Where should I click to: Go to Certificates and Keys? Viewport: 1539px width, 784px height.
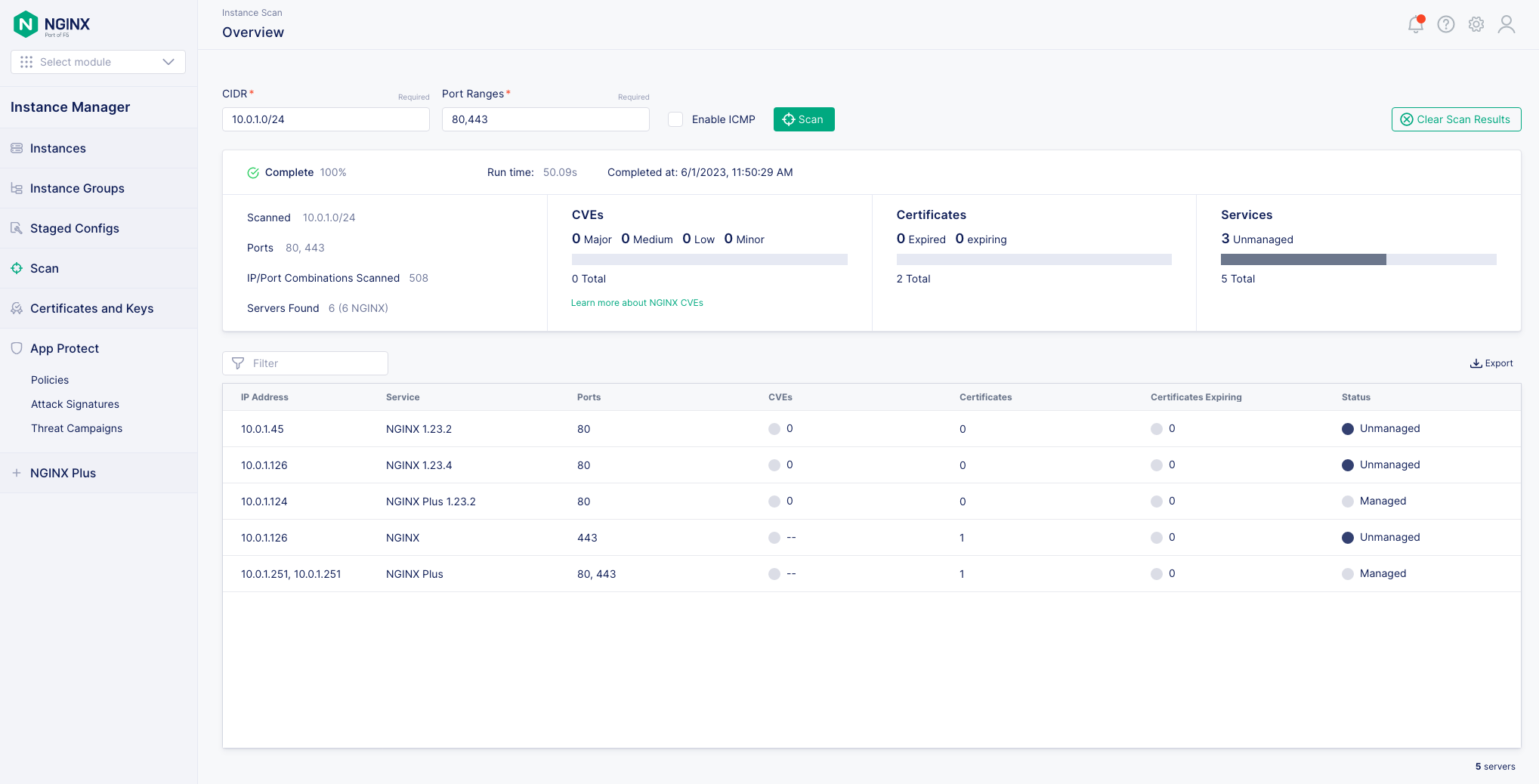(91, 308)
